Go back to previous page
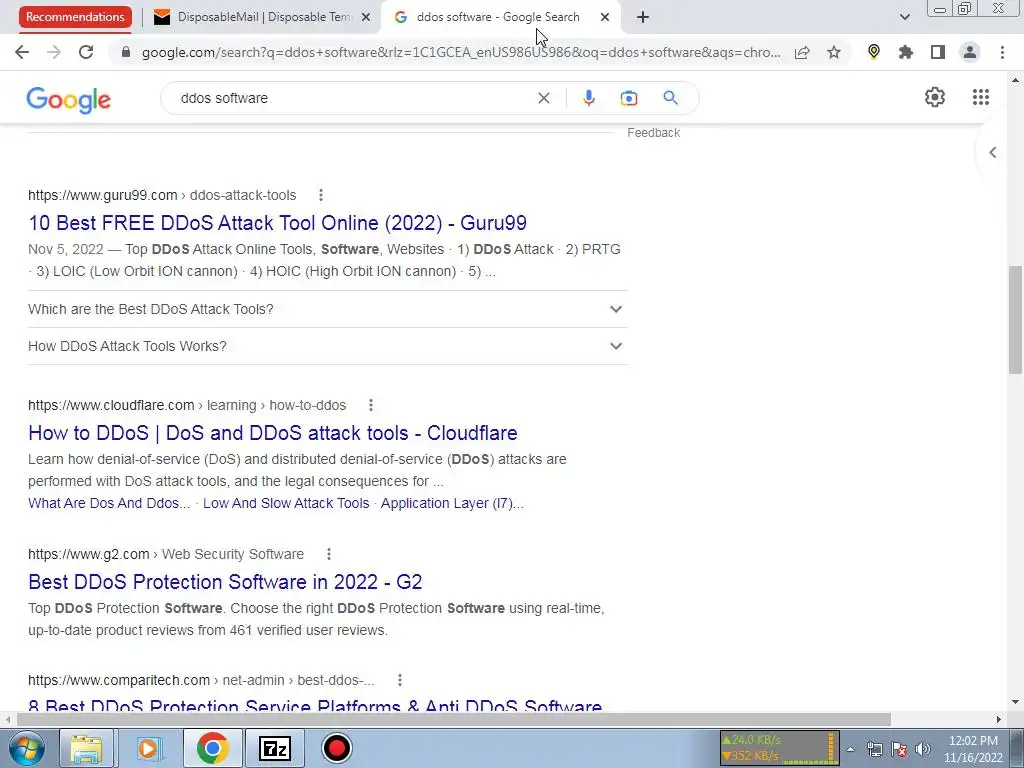Viewport: 1024px width, 768px height. 22,52
